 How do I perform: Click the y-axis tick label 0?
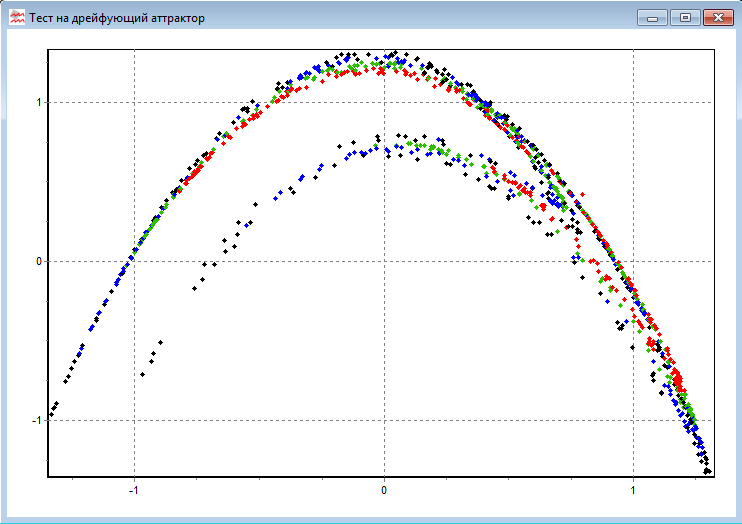click(x=38, y=262)
